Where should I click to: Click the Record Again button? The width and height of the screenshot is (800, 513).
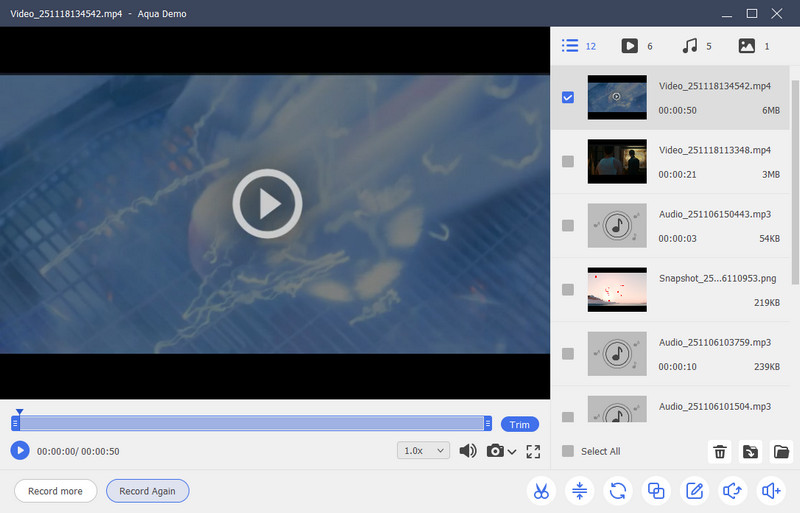tap(147, 491)
